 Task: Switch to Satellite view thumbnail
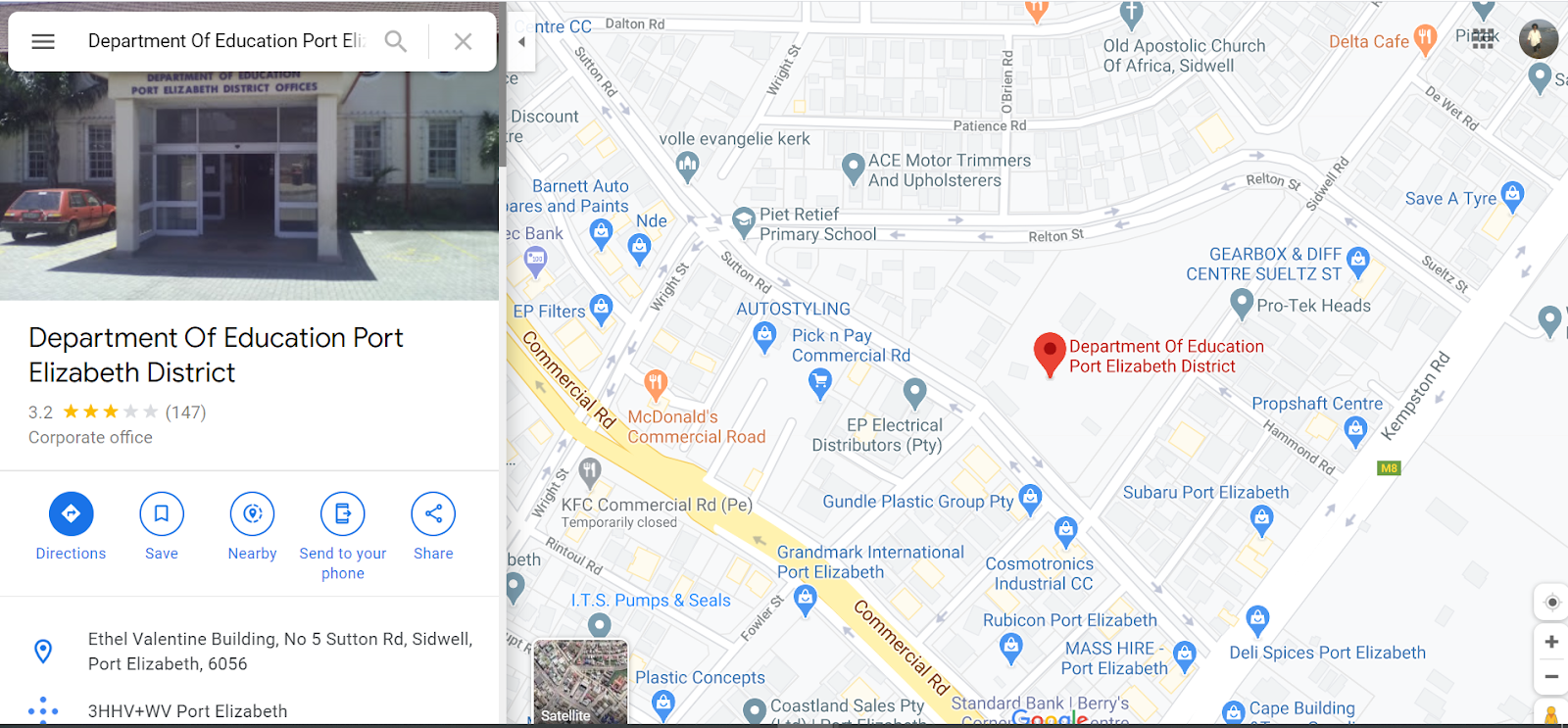580,683
